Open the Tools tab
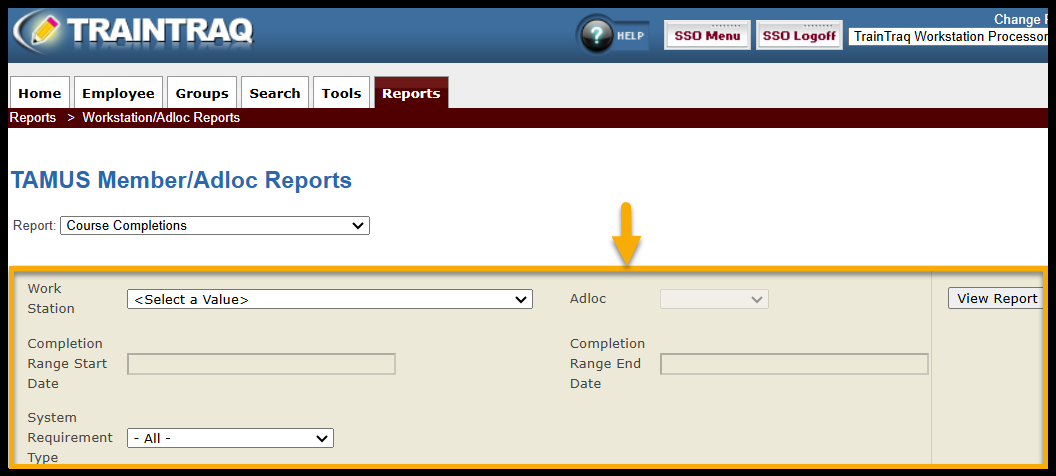The image size is (1056, 476). pos(341,93)
